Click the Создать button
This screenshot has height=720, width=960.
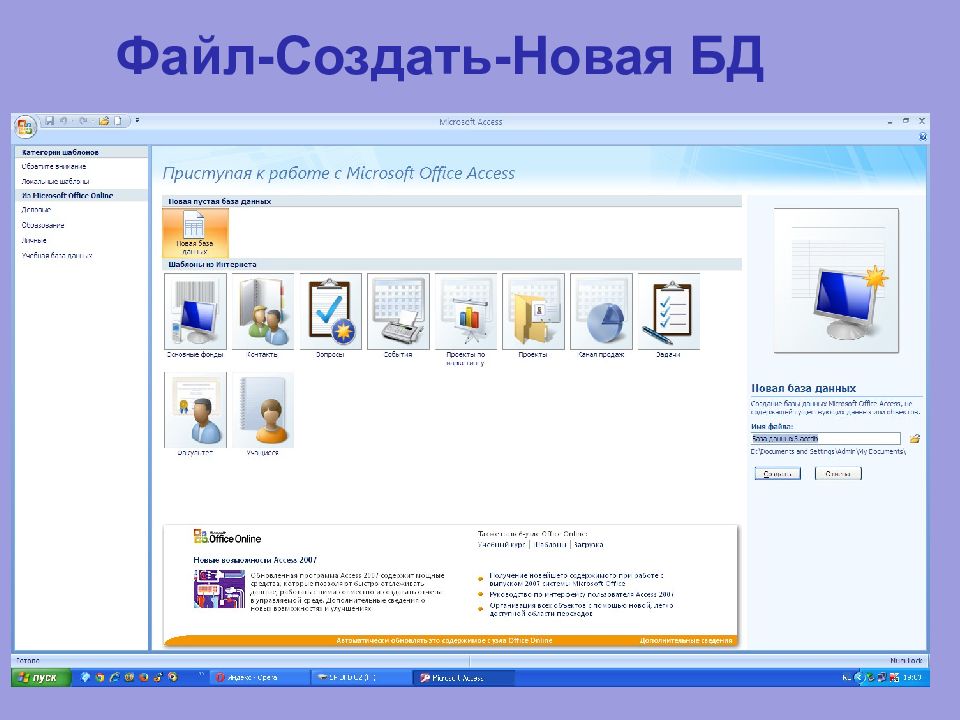[x=778, y=473]
